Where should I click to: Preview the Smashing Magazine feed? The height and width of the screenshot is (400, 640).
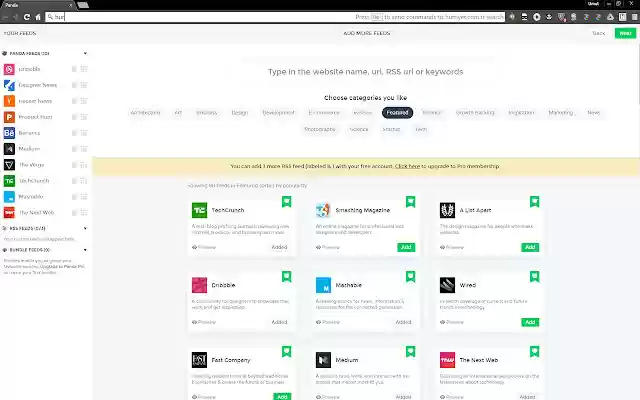[328, 247]
